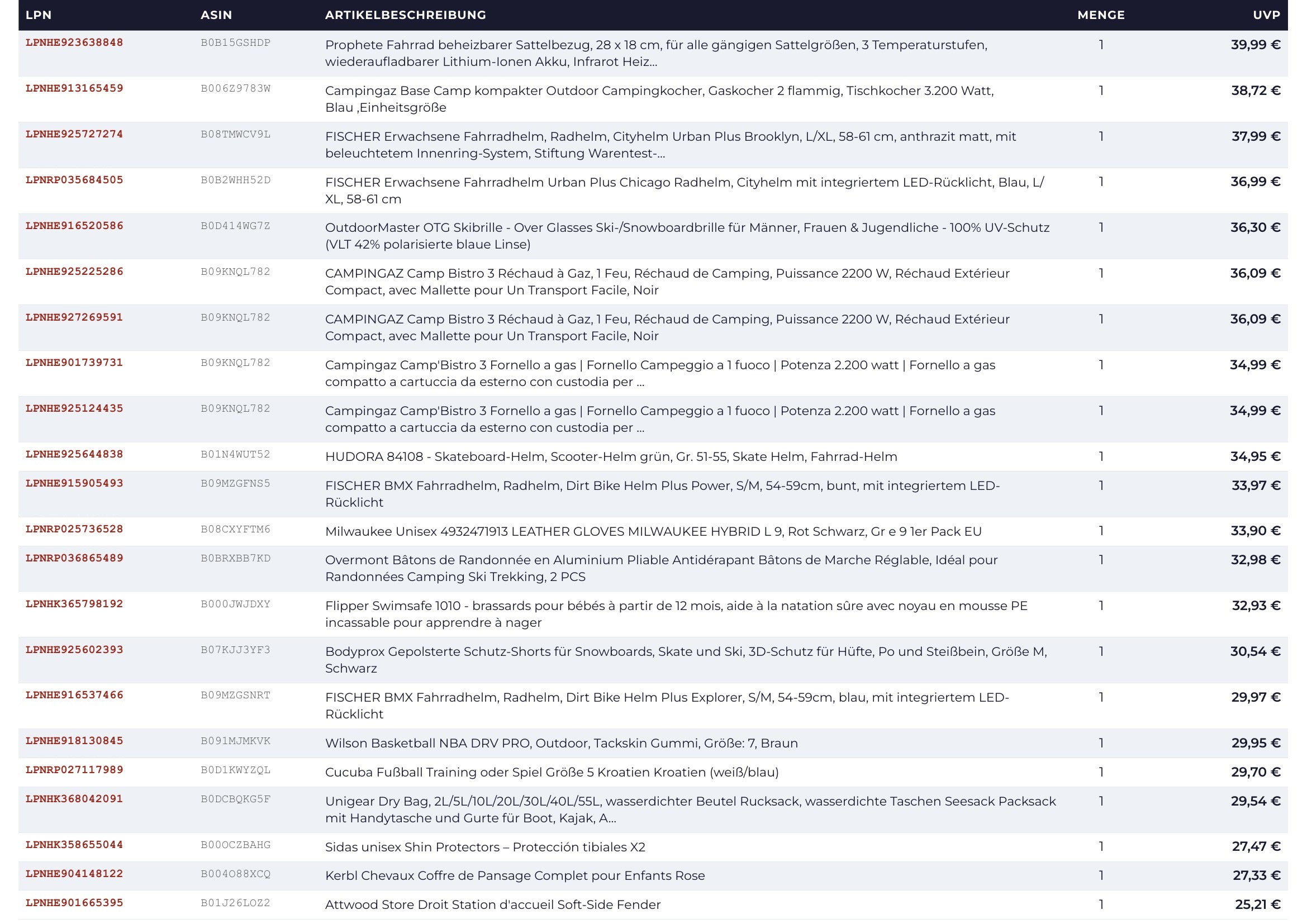Screen dimensions: 1307x924
Task: Click the Campingaz Base Camp description
Action: [659, 99]
